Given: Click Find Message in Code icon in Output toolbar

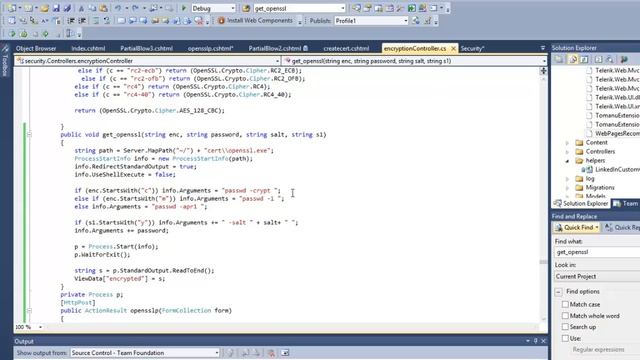Looking at the screenshot, I should click(x=230, y=353).
